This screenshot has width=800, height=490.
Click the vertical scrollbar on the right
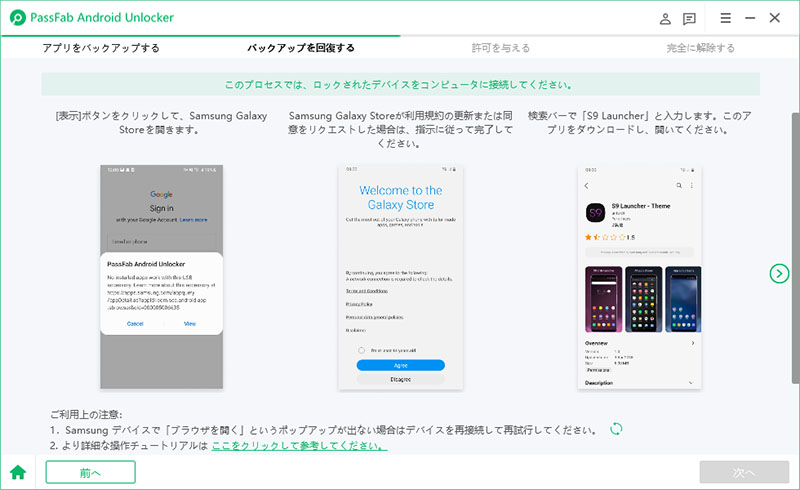[x=795, y=248]
